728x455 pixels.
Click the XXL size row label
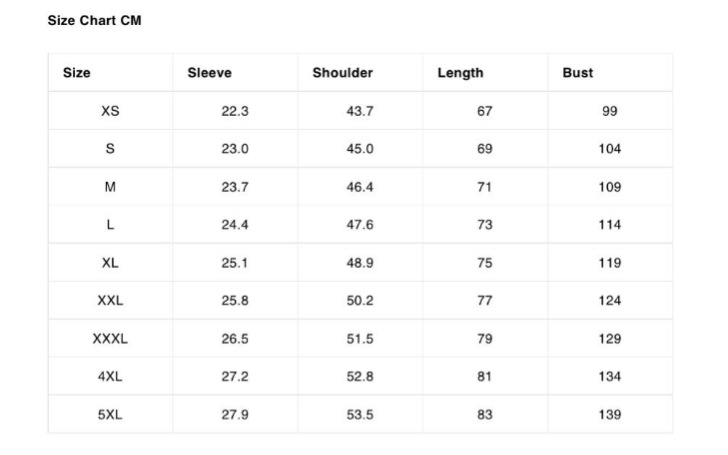110,300
